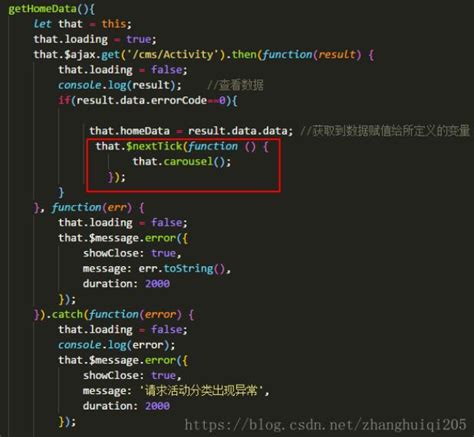Click the 'this' keyword in let statement
This screenshot has height=437, width=474.
[x=114, y=24]
